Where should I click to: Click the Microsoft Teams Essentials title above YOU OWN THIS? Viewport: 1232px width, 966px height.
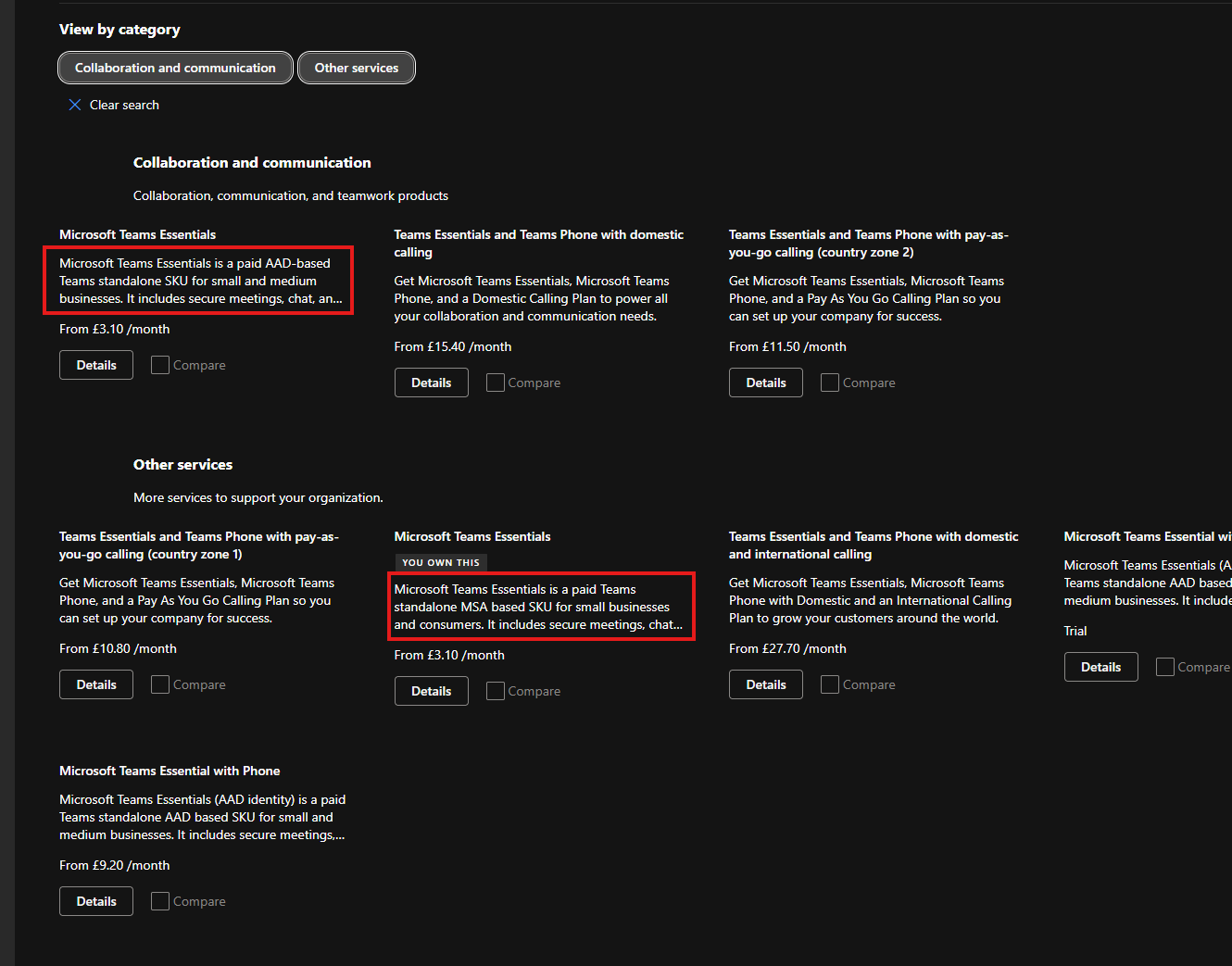pos(472,536)
